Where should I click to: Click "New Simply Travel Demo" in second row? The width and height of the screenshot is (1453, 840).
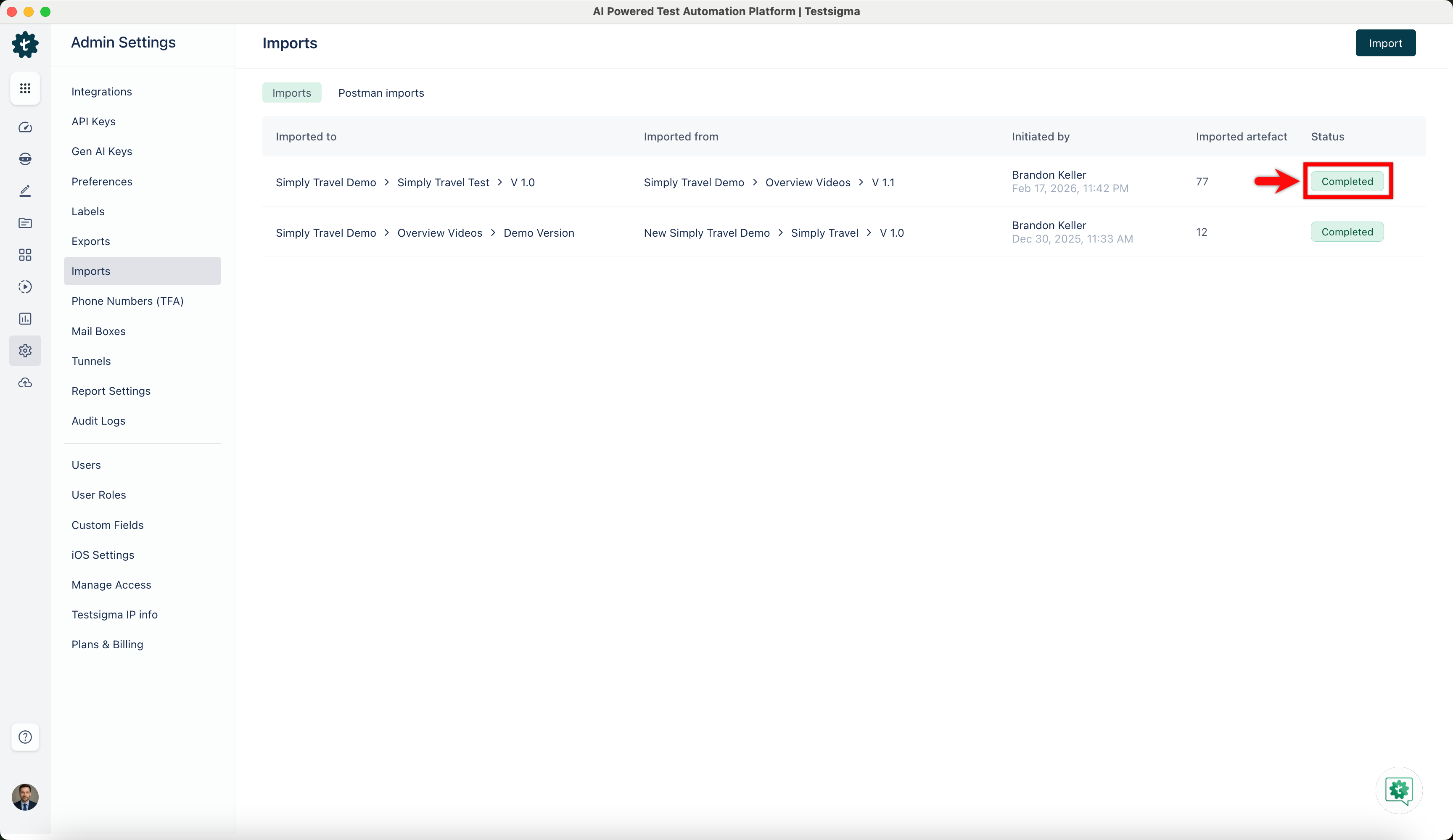[706, 233]
